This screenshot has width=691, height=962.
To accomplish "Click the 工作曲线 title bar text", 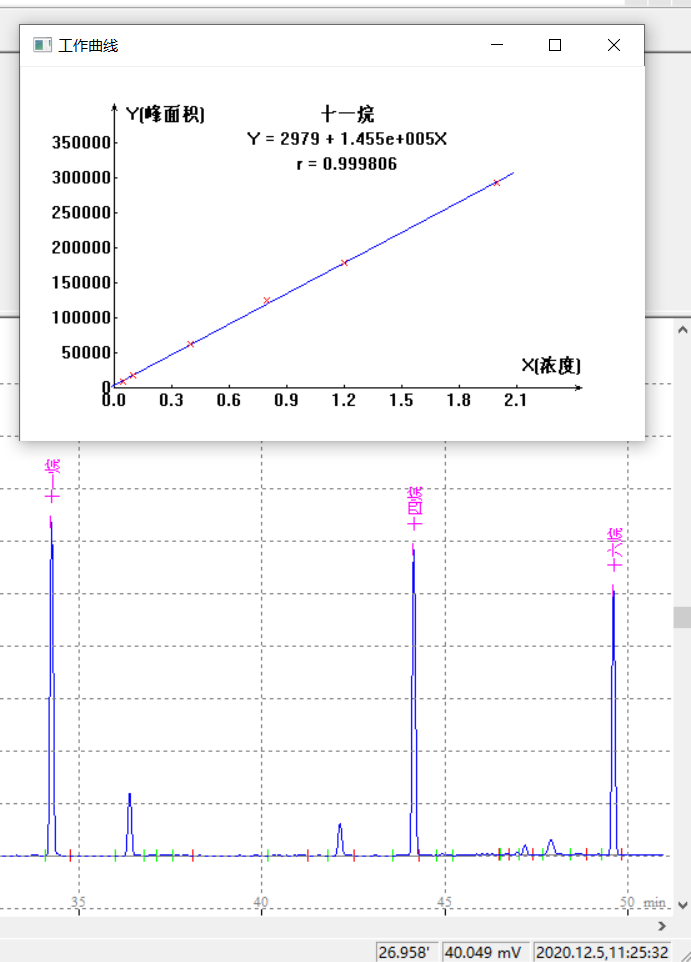I will pos(88,46).
